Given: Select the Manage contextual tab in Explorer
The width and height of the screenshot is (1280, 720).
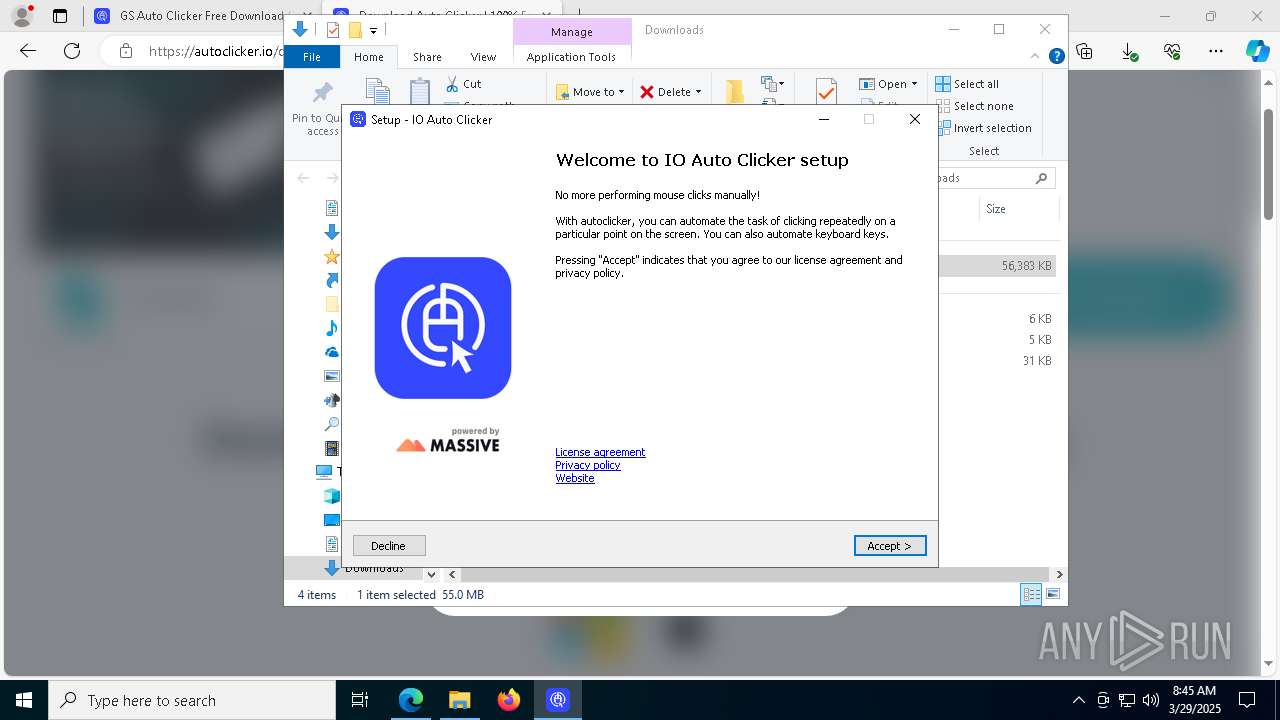Looking at the screenshot, I should (572, 32).
